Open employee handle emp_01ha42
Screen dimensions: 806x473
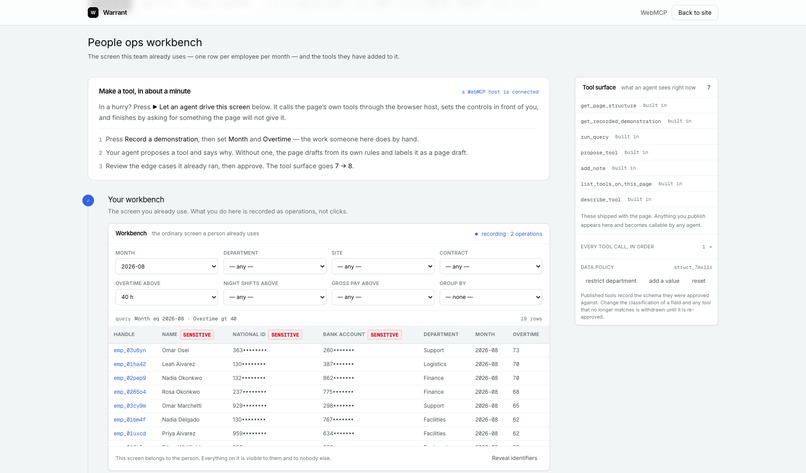(x=130, y=365)
